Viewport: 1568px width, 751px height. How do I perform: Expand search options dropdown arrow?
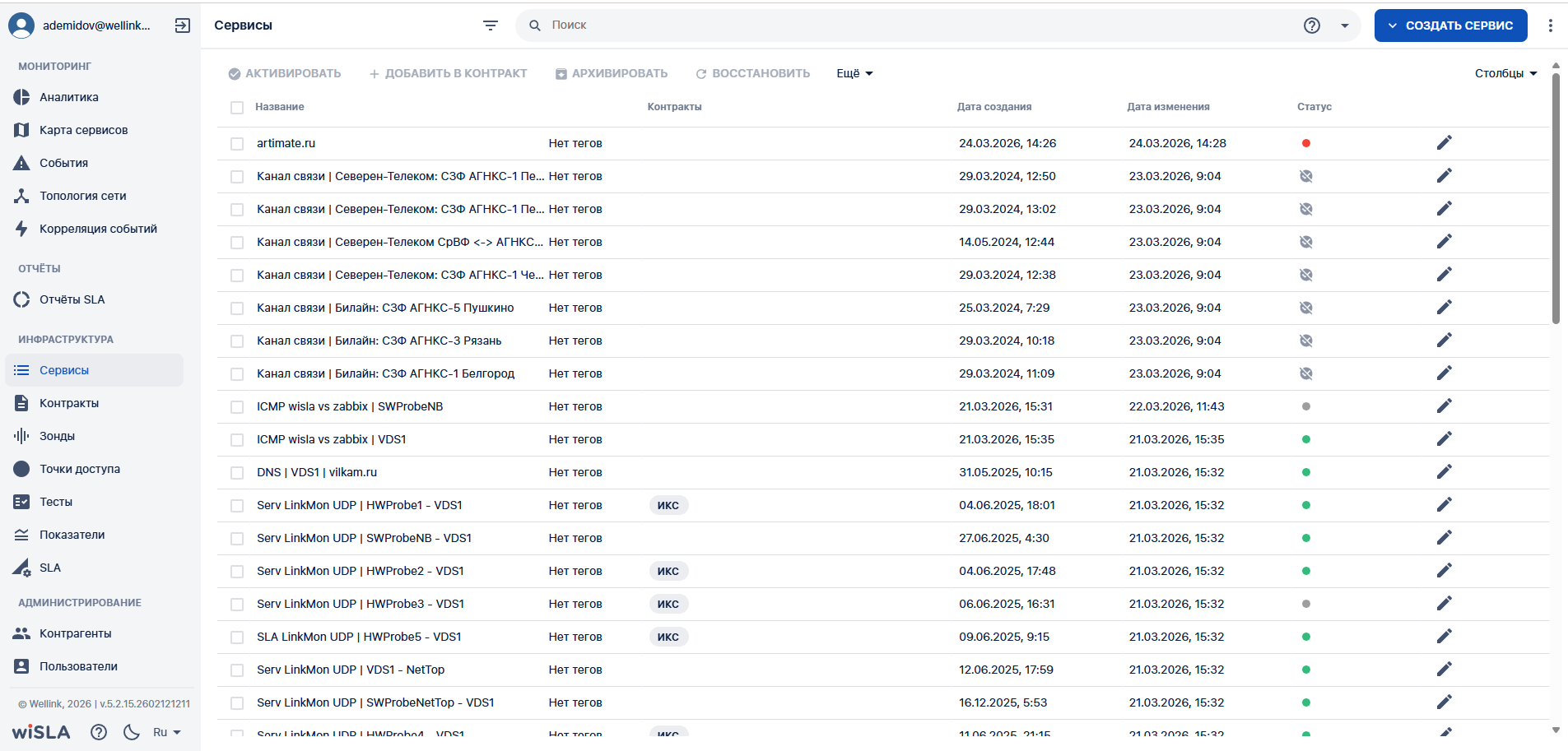(1345, 25)
